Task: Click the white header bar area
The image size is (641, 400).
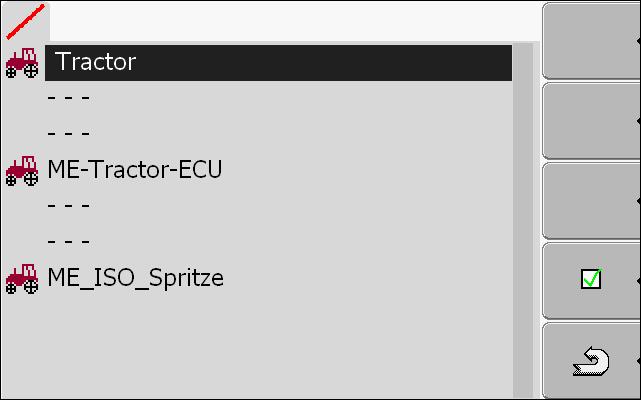Action: (294, 21)
